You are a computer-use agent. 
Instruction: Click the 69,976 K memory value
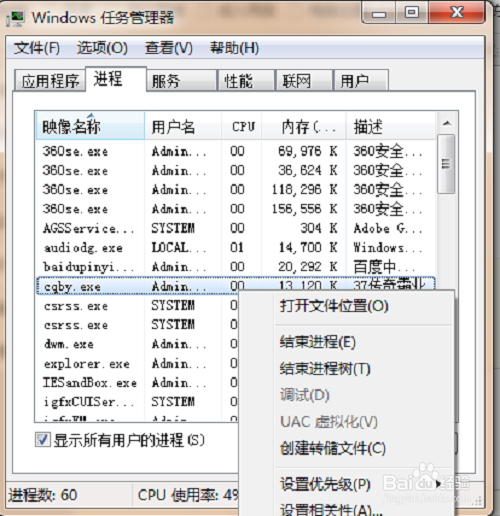[x=308, y=151]
